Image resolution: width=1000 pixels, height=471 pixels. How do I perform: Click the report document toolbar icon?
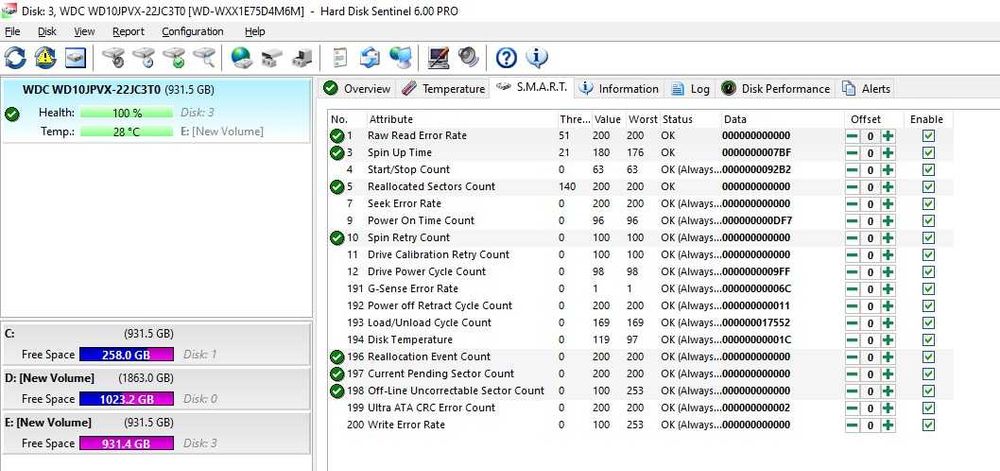coord(341,58)
